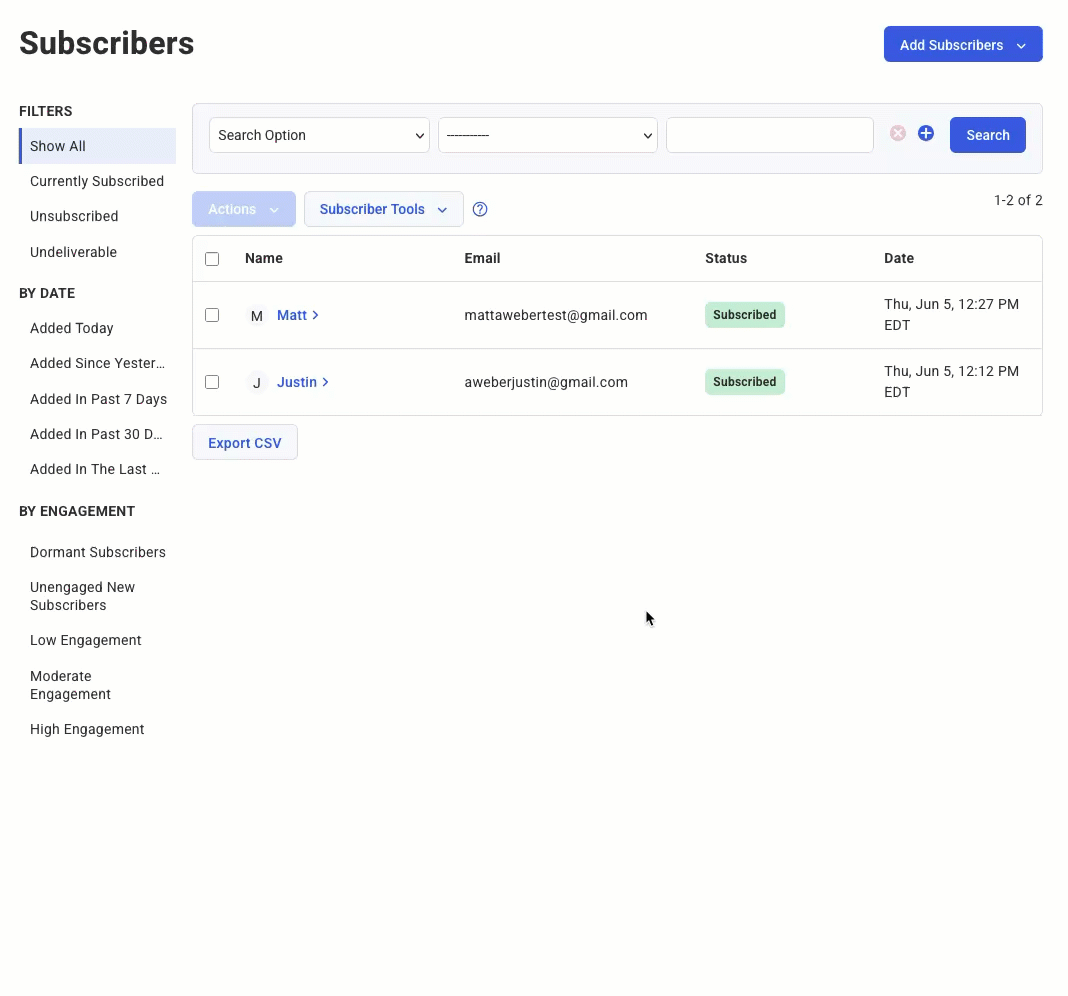Check the checkbox next to Justin
1068x996 pixels.
tap(212, 381)
